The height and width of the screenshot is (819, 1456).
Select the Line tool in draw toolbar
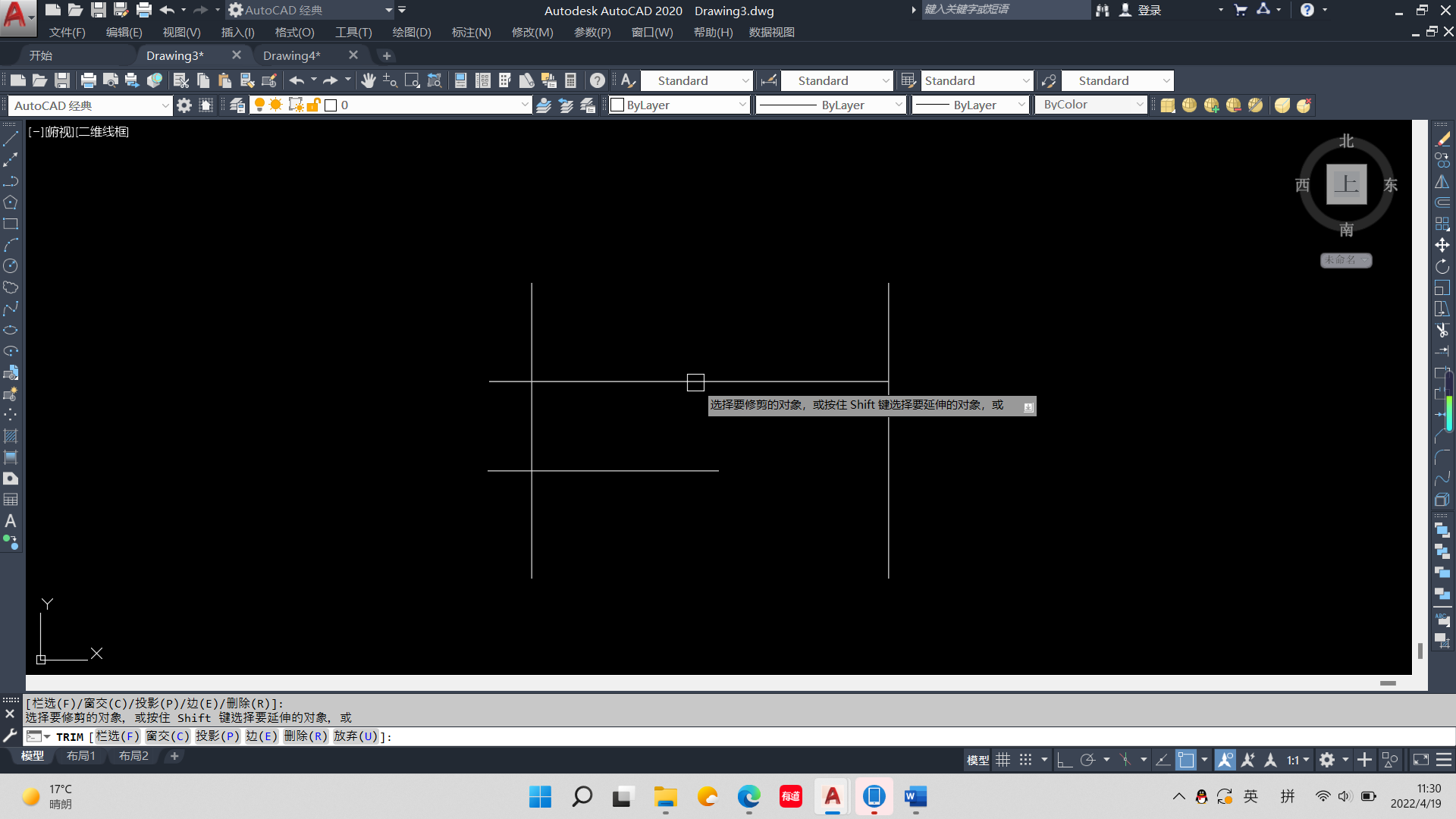[11, 139]
